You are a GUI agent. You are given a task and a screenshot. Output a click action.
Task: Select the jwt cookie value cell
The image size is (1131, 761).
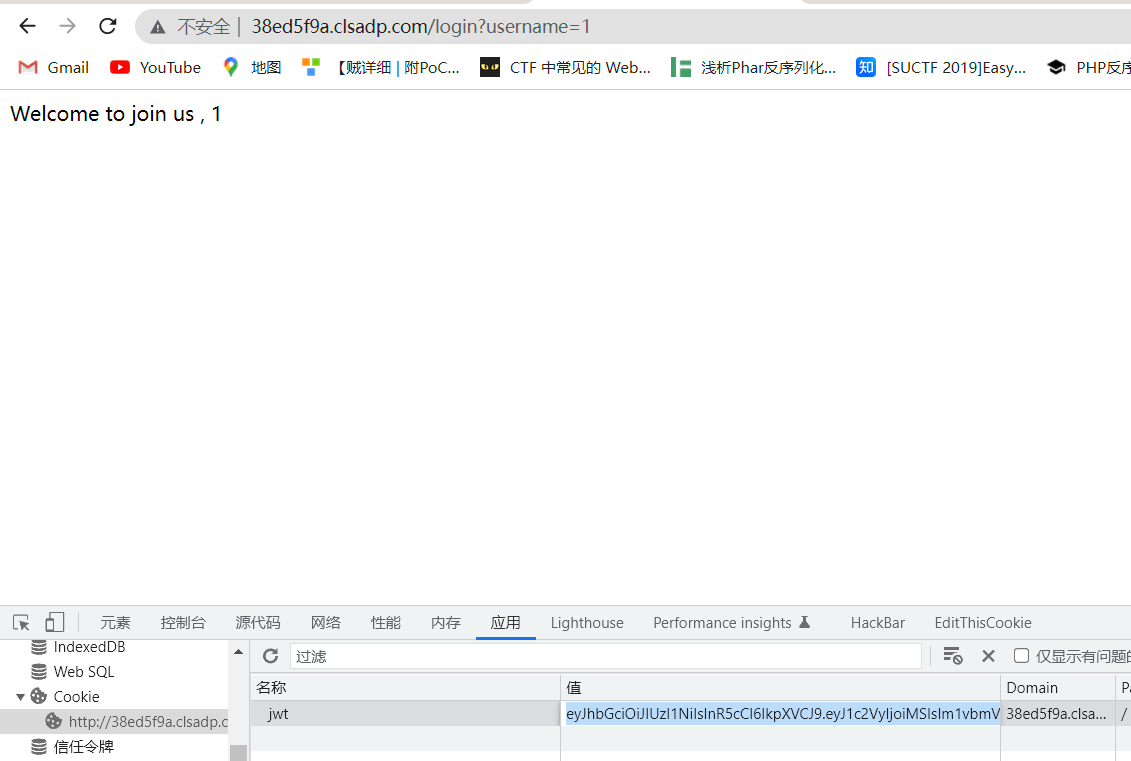[780, 714]
